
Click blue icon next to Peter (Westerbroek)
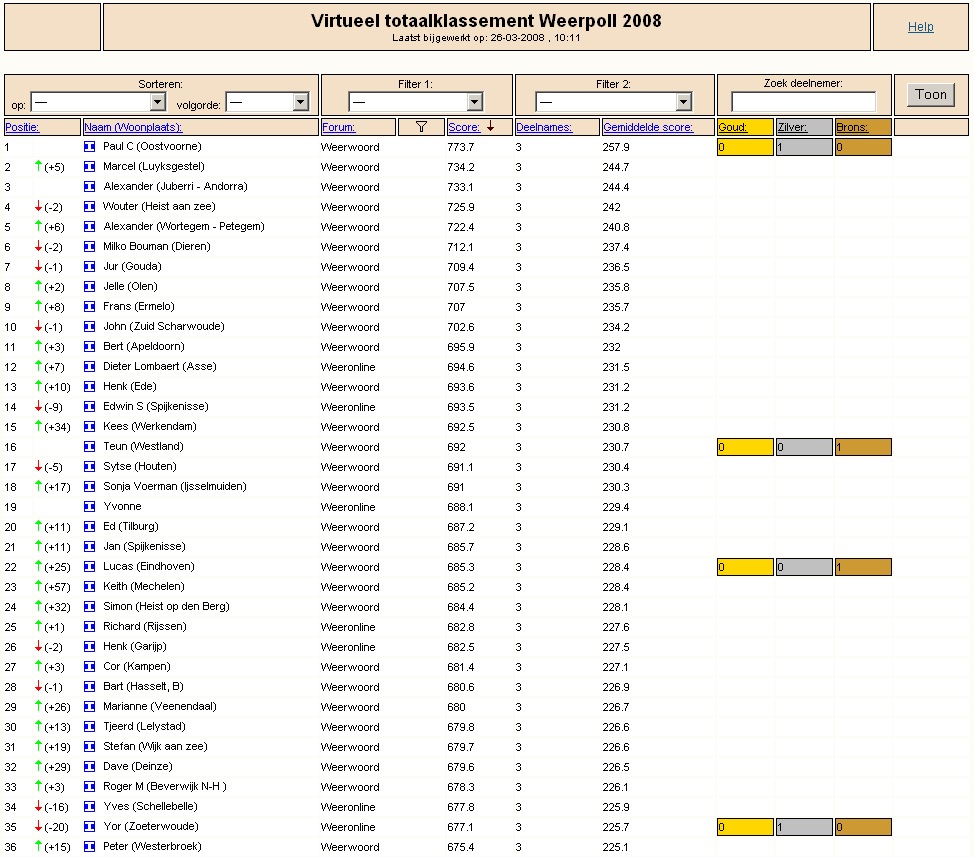coord(89,846)
